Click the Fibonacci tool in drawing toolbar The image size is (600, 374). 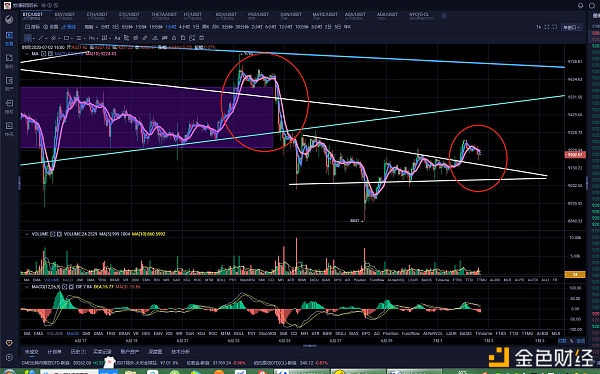[x=91, y=38]
